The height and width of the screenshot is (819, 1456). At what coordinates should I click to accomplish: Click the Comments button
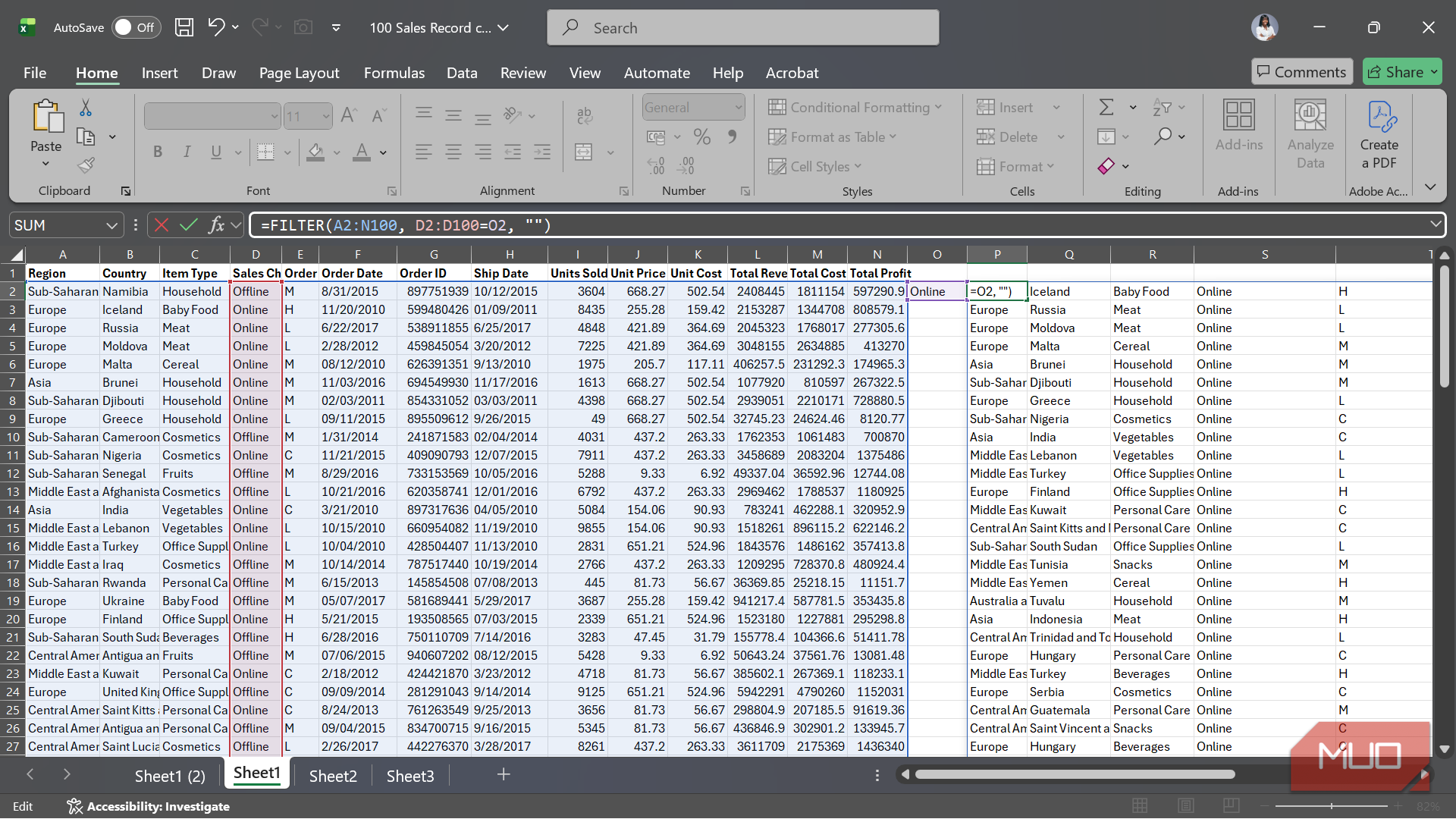tap(1302, 71)
